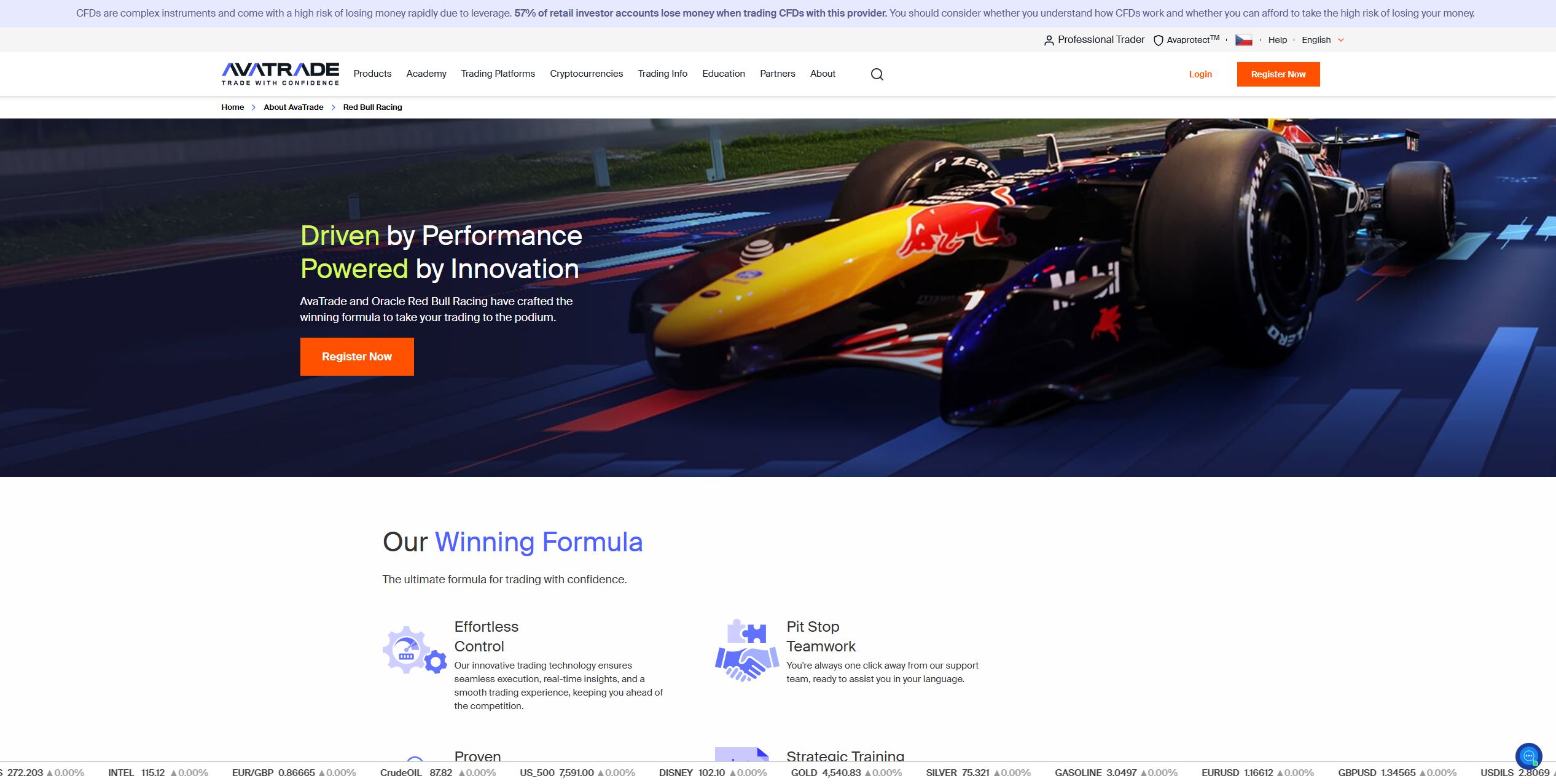Click the US_500 7,591.00 ticker entry
The image size is (1556, 784).
577,772
